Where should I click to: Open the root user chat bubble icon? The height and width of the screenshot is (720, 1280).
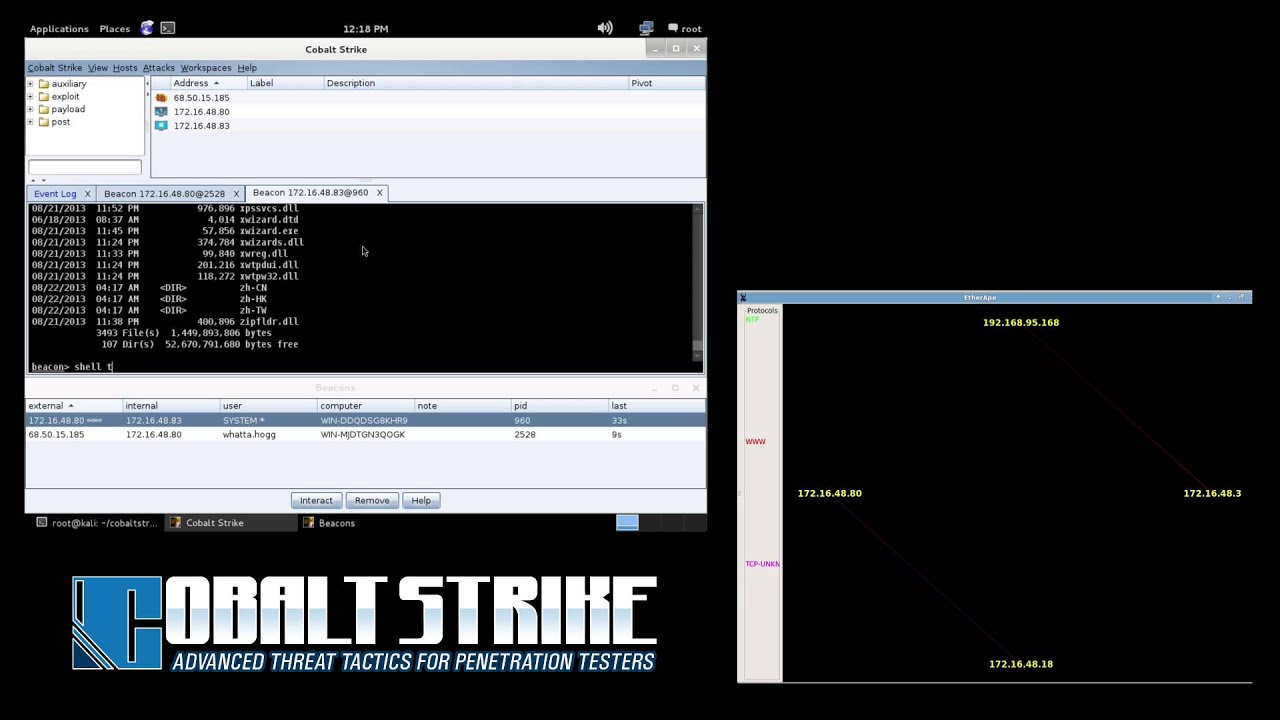(x=673, y=28)
